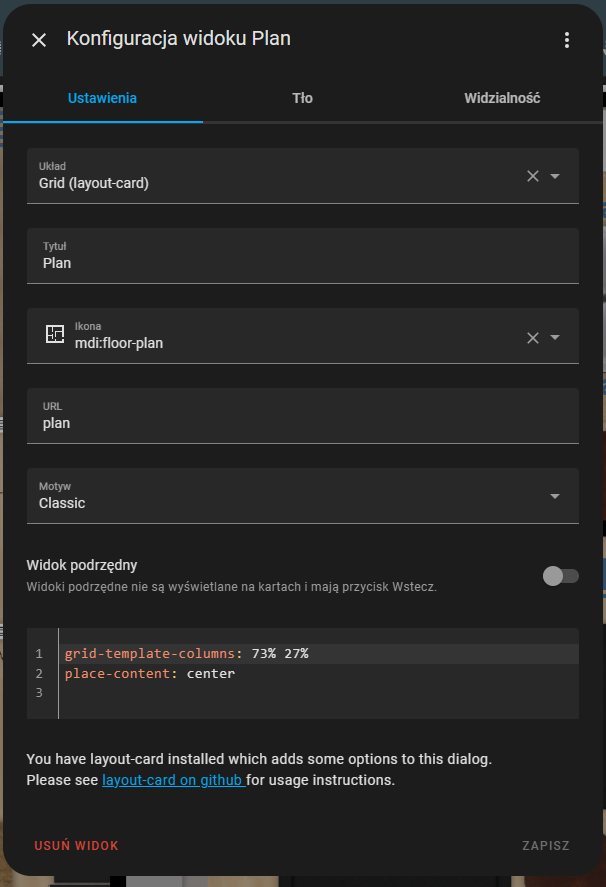Switch to the Widzialność tab

(502, 98)
